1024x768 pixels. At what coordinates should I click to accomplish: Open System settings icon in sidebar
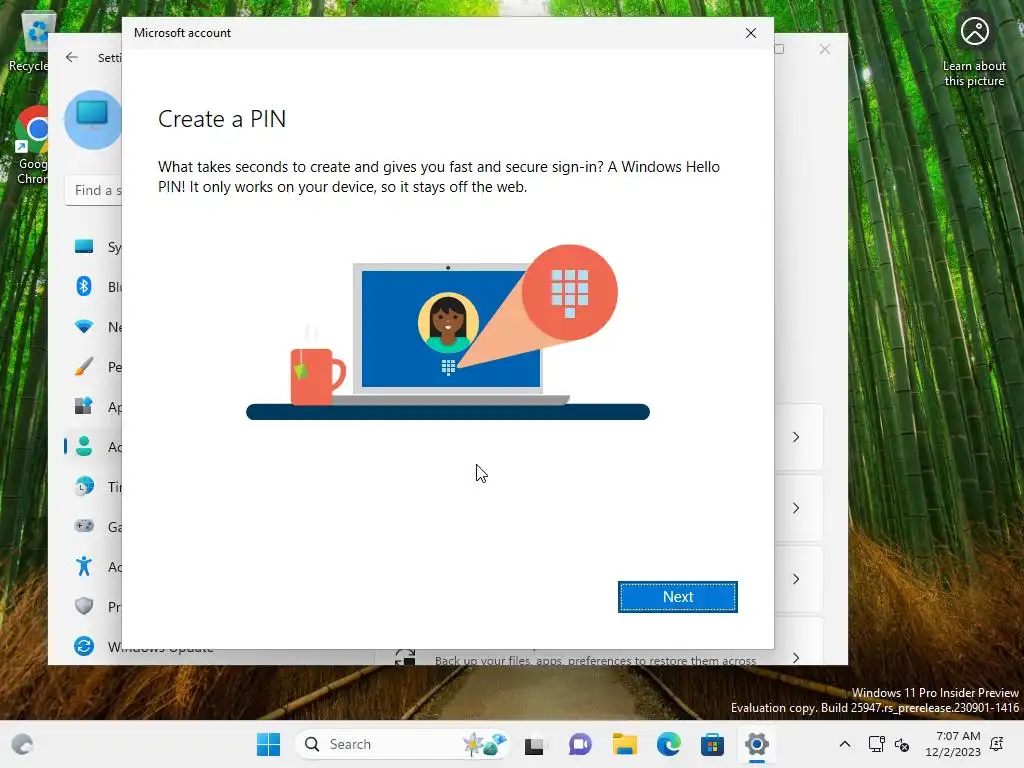tap(84, 247)
